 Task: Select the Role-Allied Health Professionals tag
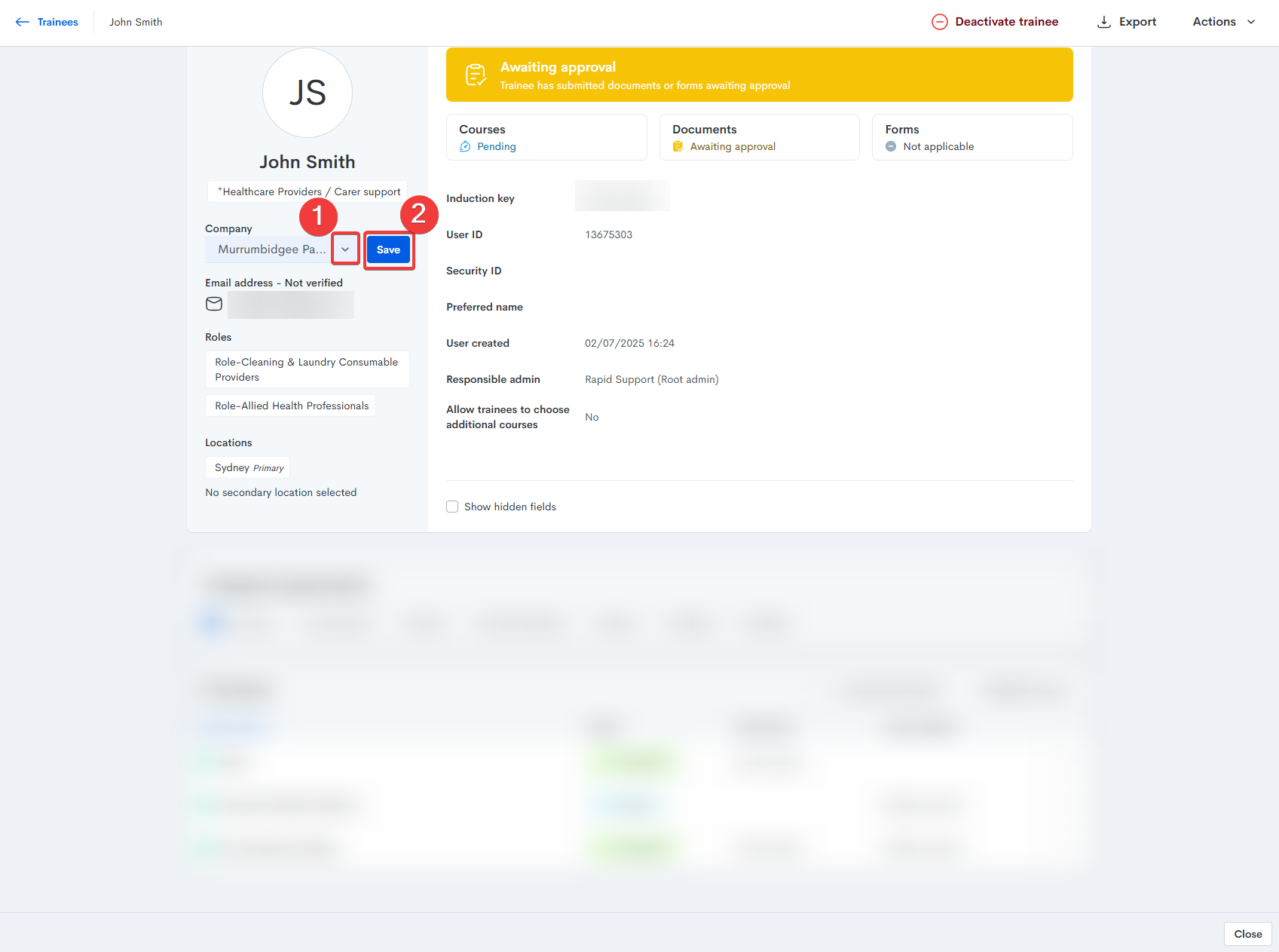tap(291, 406)
